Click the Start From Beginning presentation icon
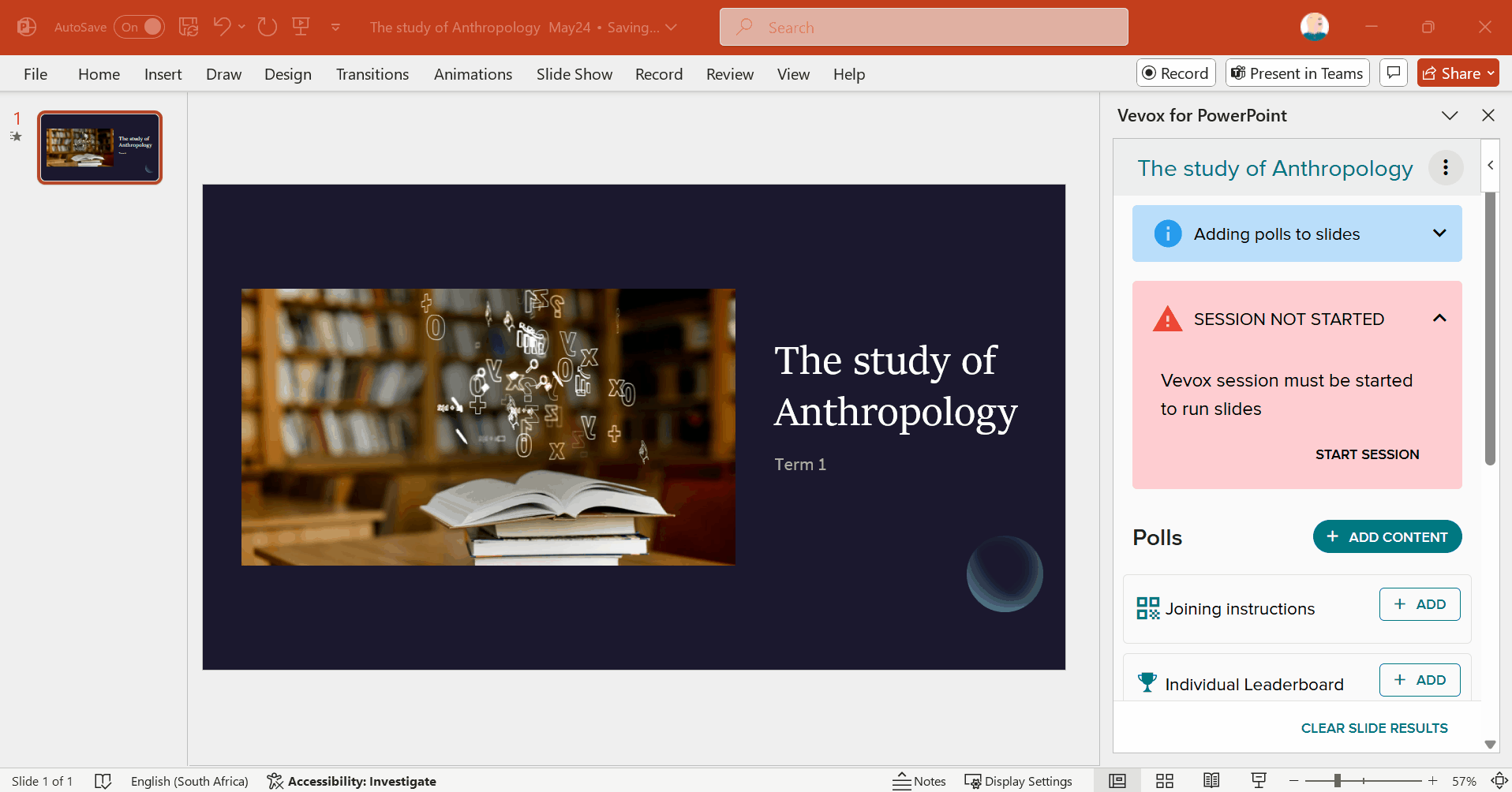 tap(301, 27)
